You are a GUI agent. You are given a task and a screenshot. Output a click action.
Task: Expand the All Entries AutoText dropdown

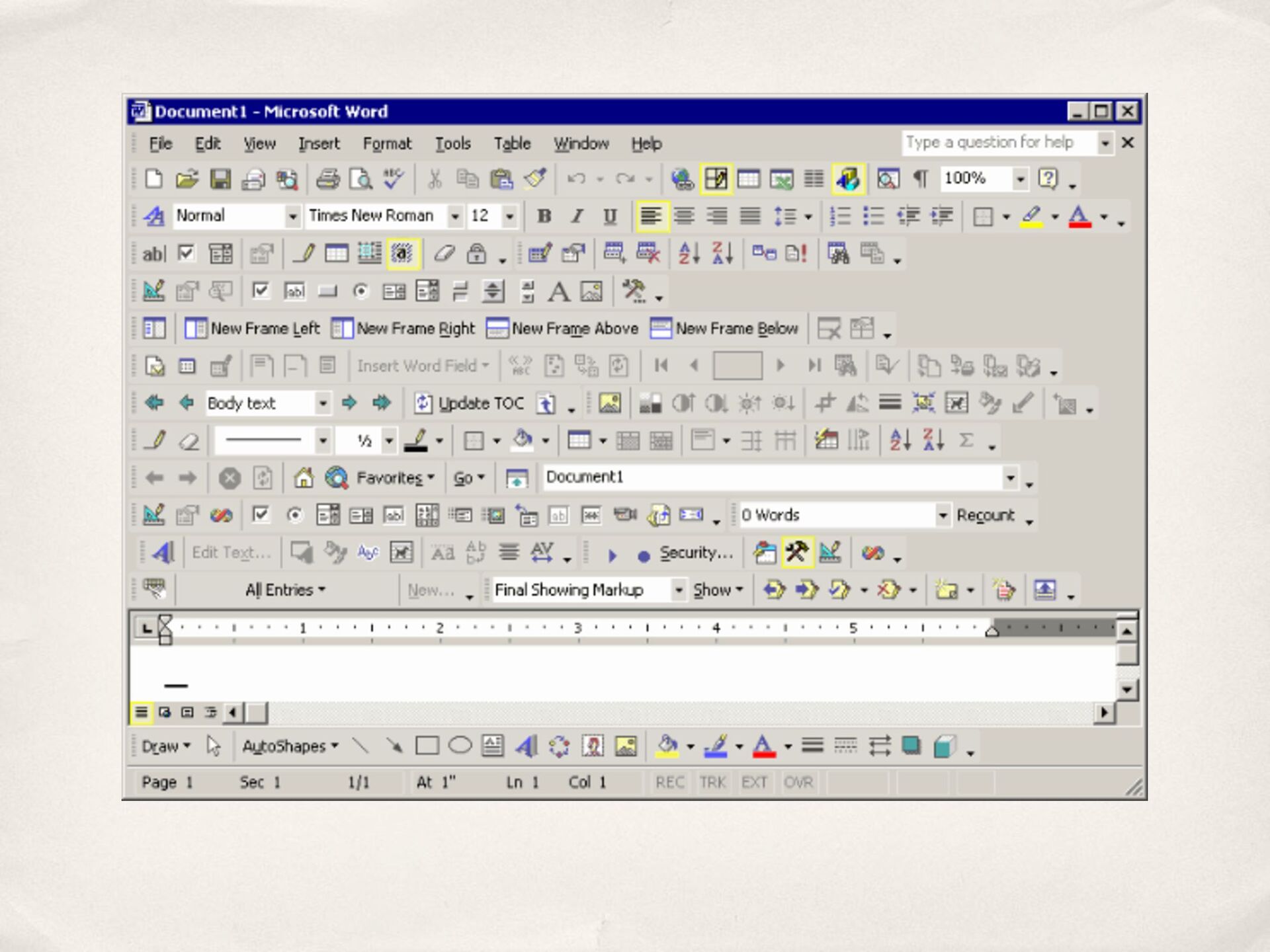click(285, 590)
